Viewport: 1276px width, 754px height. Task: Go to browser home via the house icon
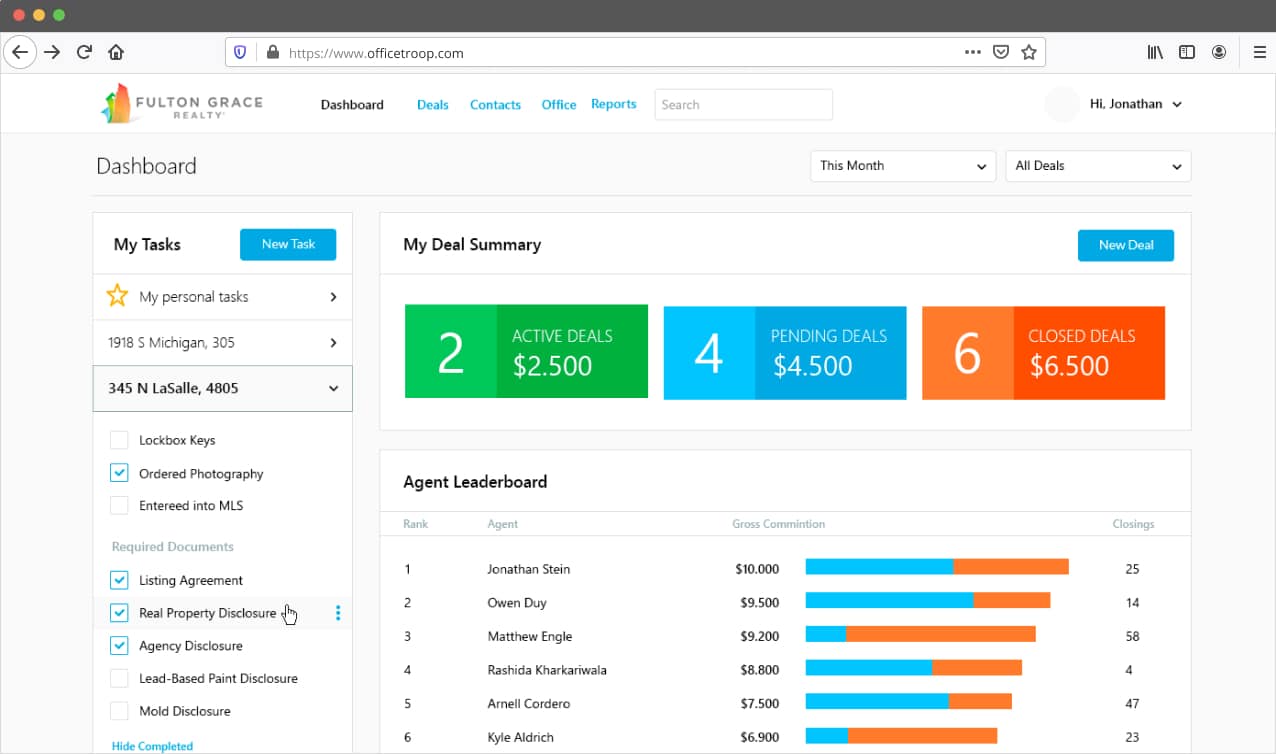coord(116,52)
